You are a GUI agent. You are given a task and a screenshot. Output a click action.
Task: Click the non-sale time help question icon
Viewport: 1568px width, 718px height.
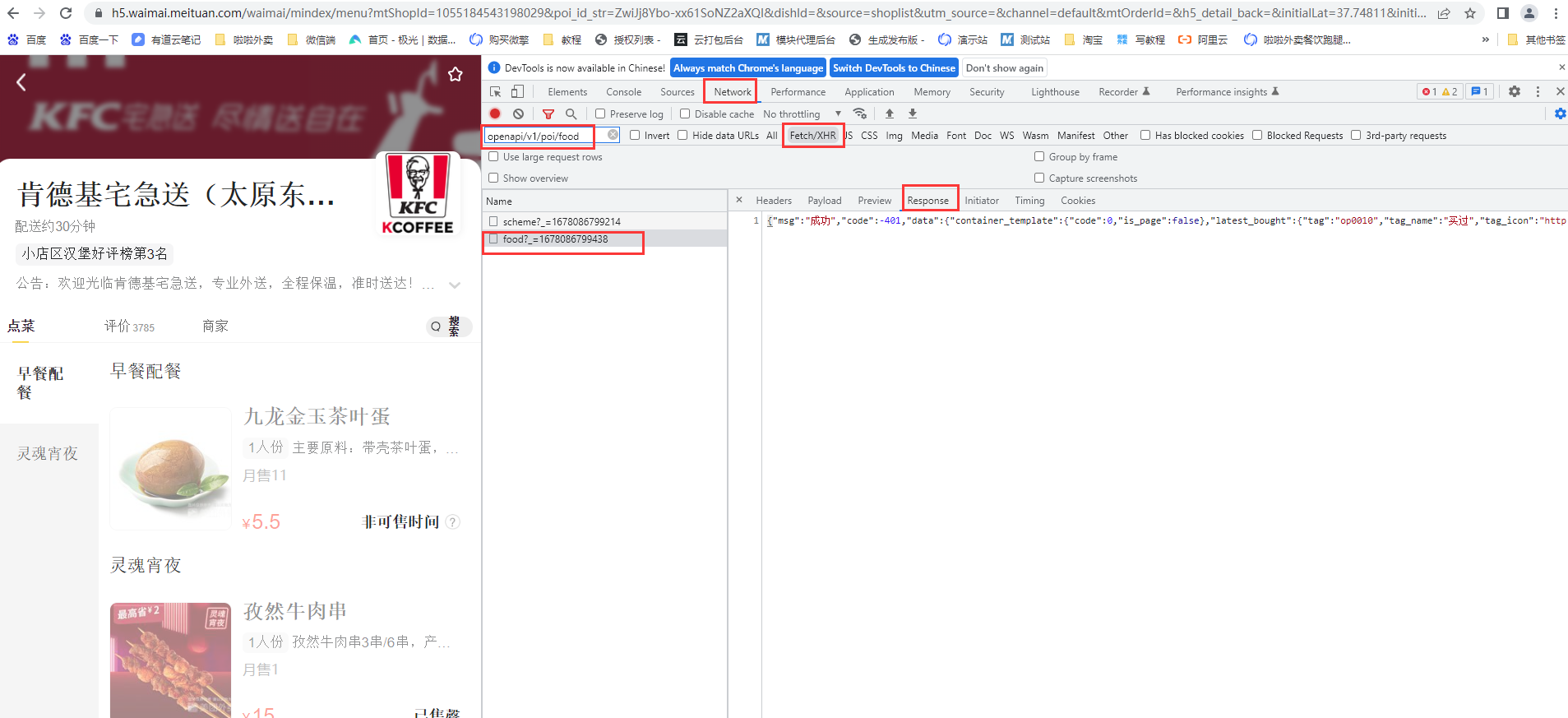(452, 521)
